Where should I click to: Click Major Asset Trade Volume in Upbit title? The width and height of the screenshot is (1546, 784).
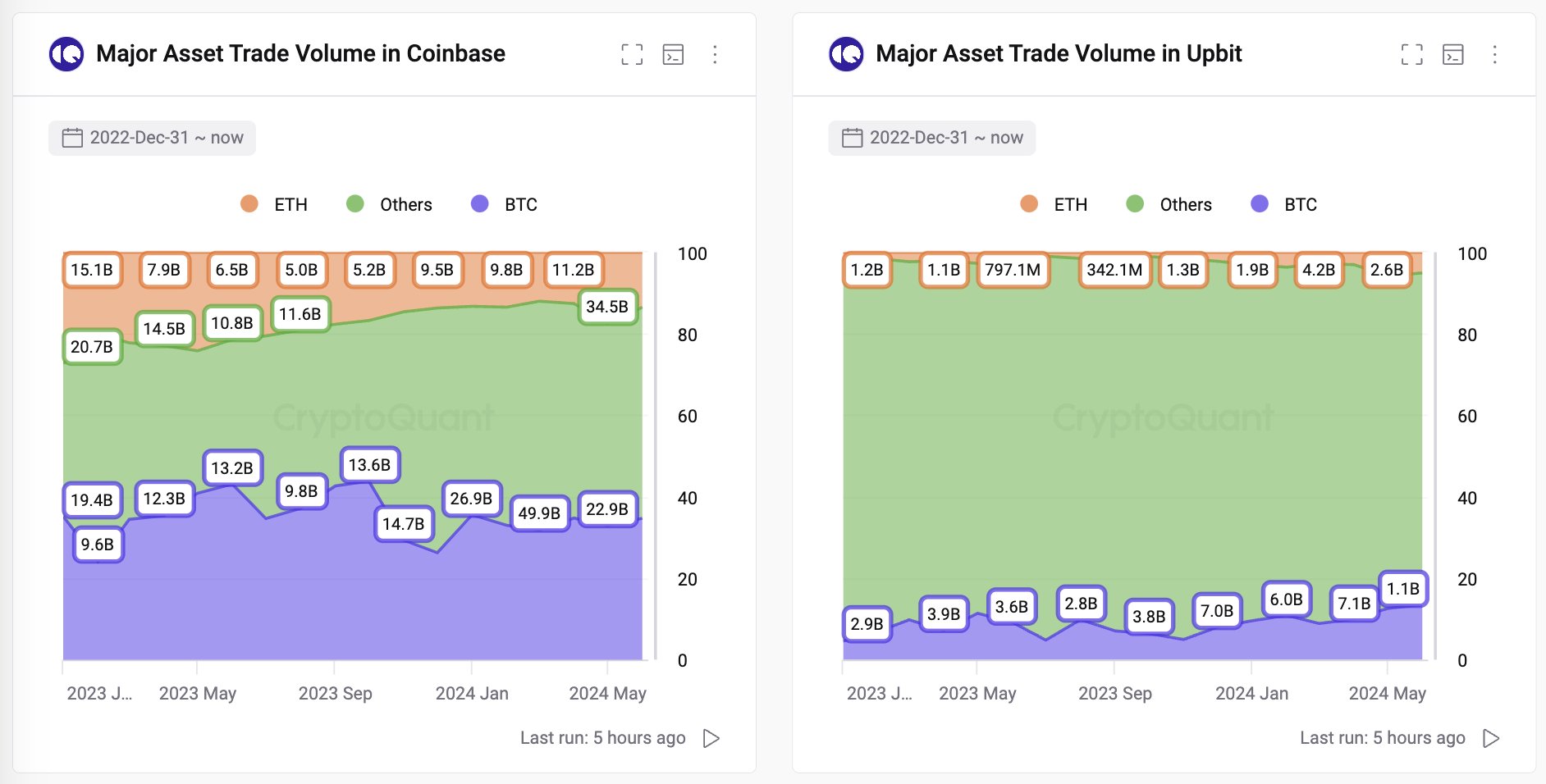point(1059,54)
